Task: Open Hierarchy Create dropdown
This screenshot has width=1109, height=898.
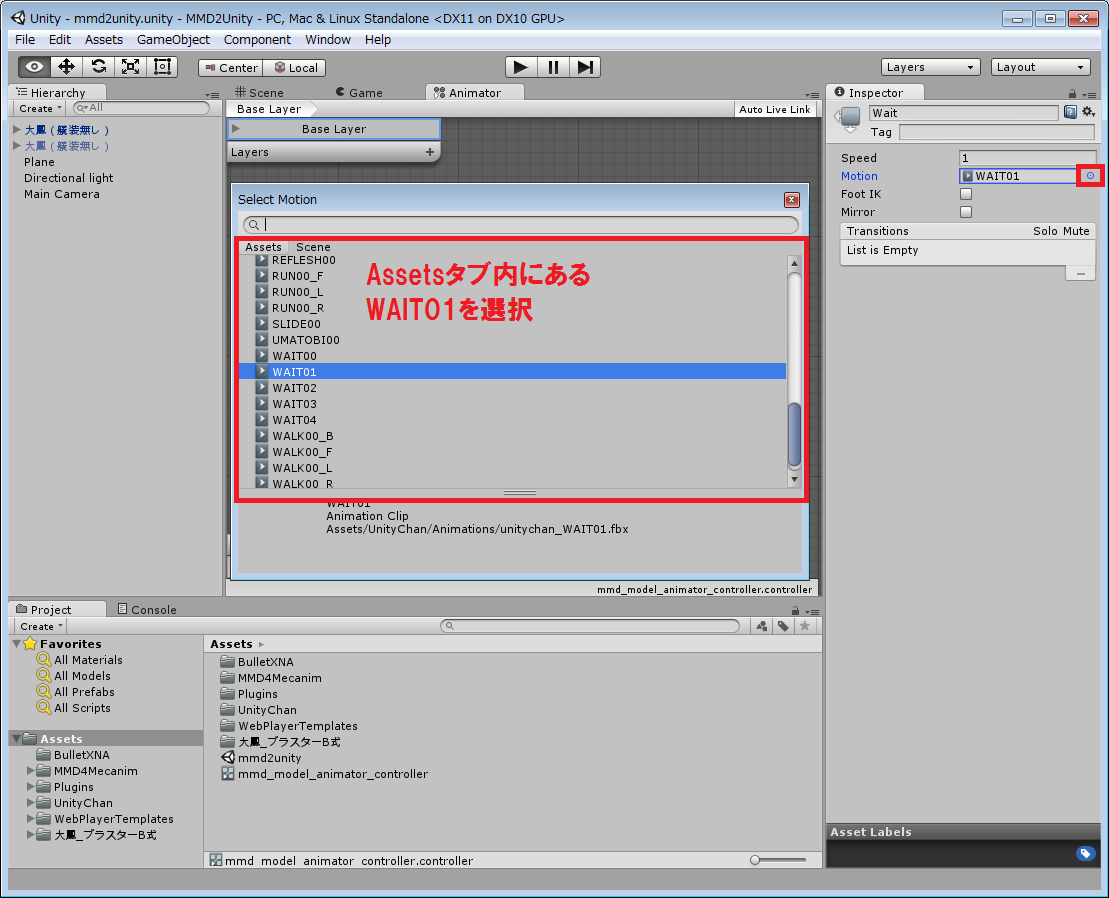Action: point(40,108)
